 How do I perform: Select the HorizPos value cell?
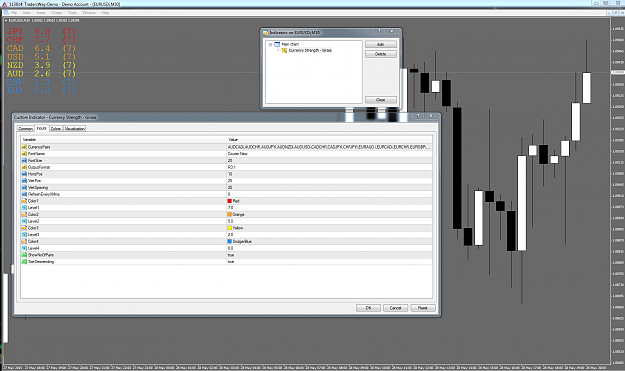point(329,174)
